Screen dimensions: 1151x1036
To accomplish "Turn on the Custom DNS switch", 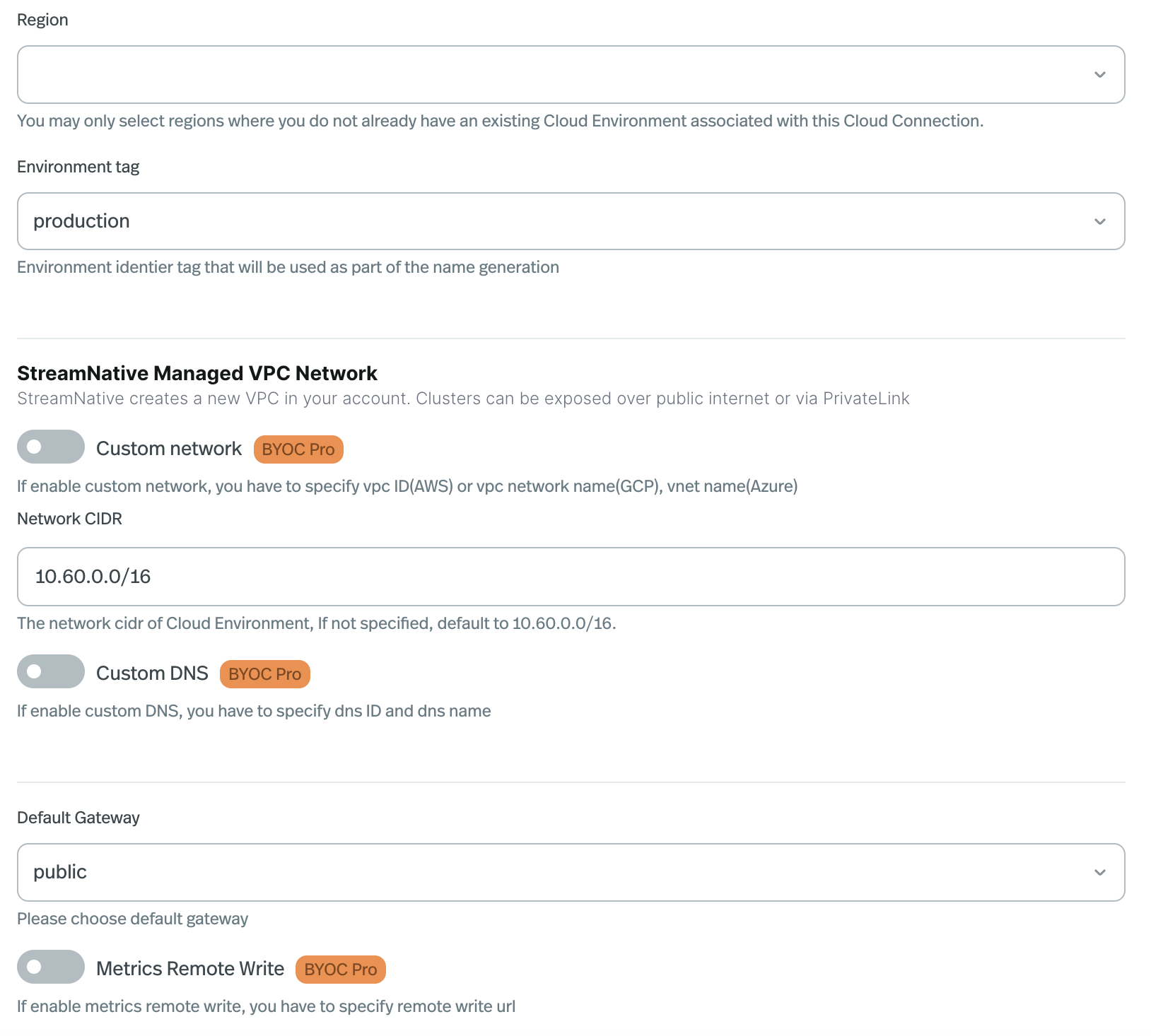I will 50,671.
